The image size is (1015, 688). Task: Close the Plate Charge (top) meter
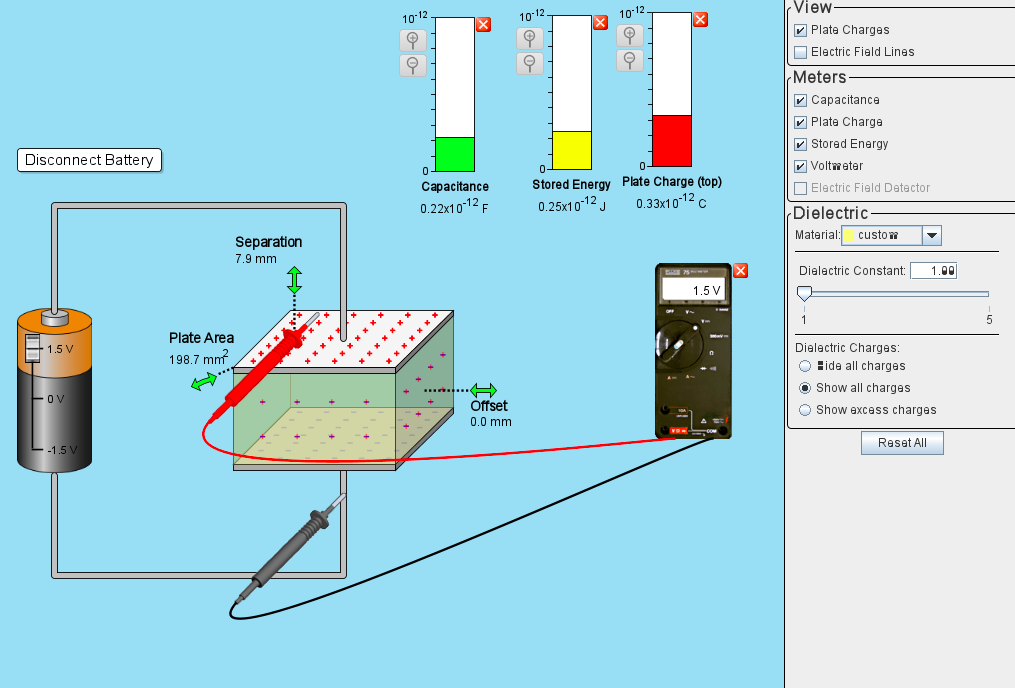(x=700, y=19)
